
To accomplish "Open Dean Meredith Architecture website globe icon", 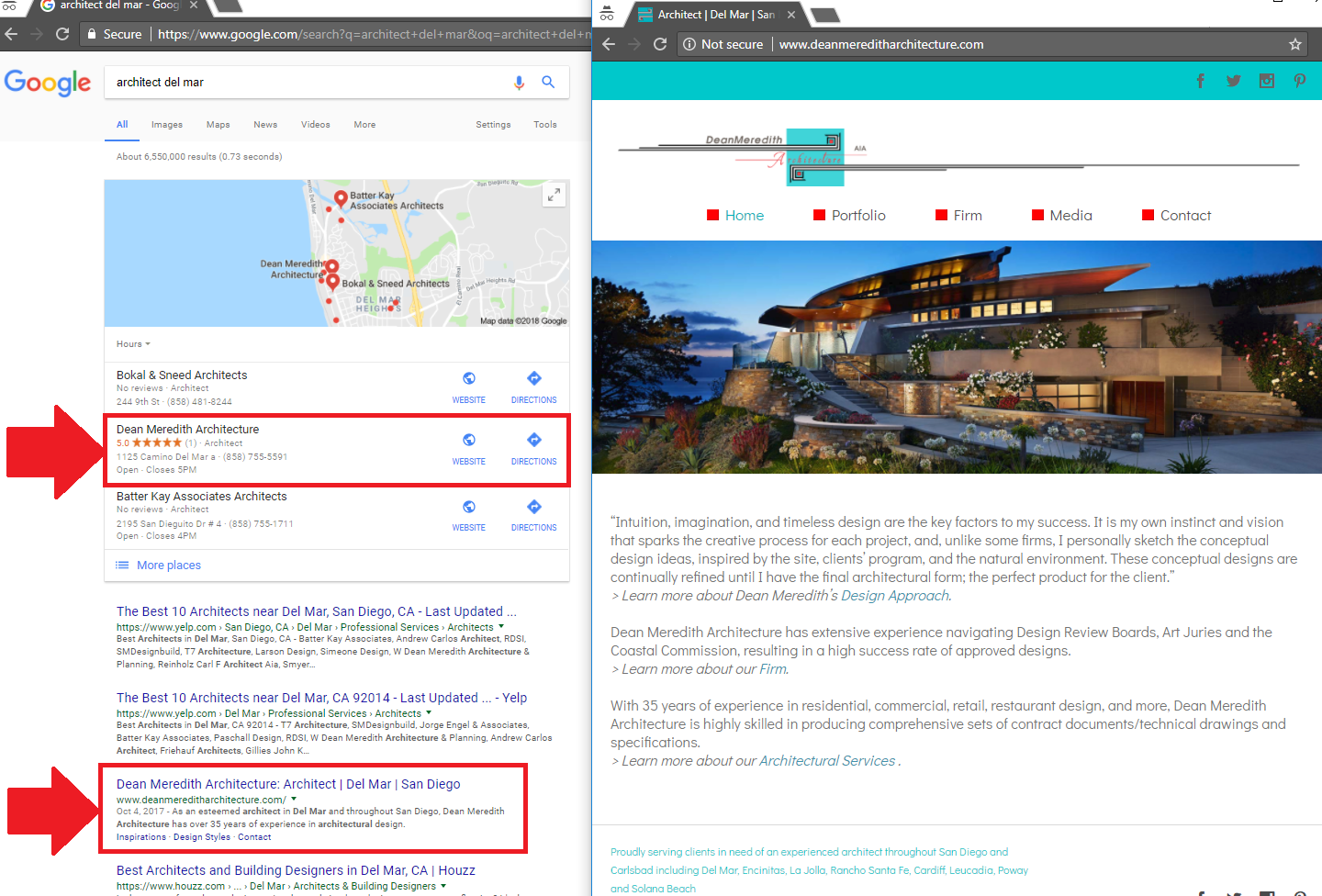I will 468,441.
